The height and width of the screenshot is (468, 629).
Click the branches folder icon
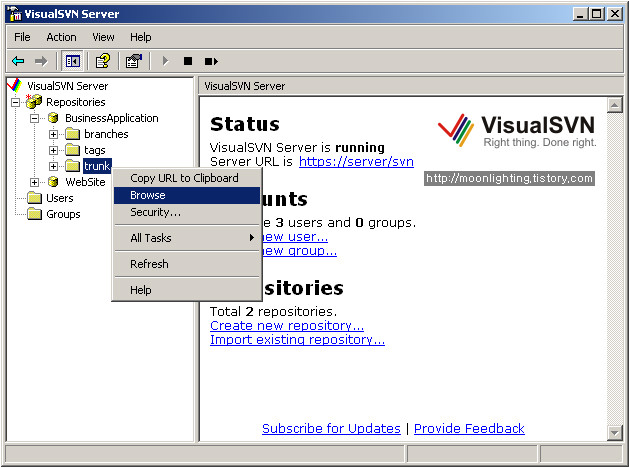(73, 134)
